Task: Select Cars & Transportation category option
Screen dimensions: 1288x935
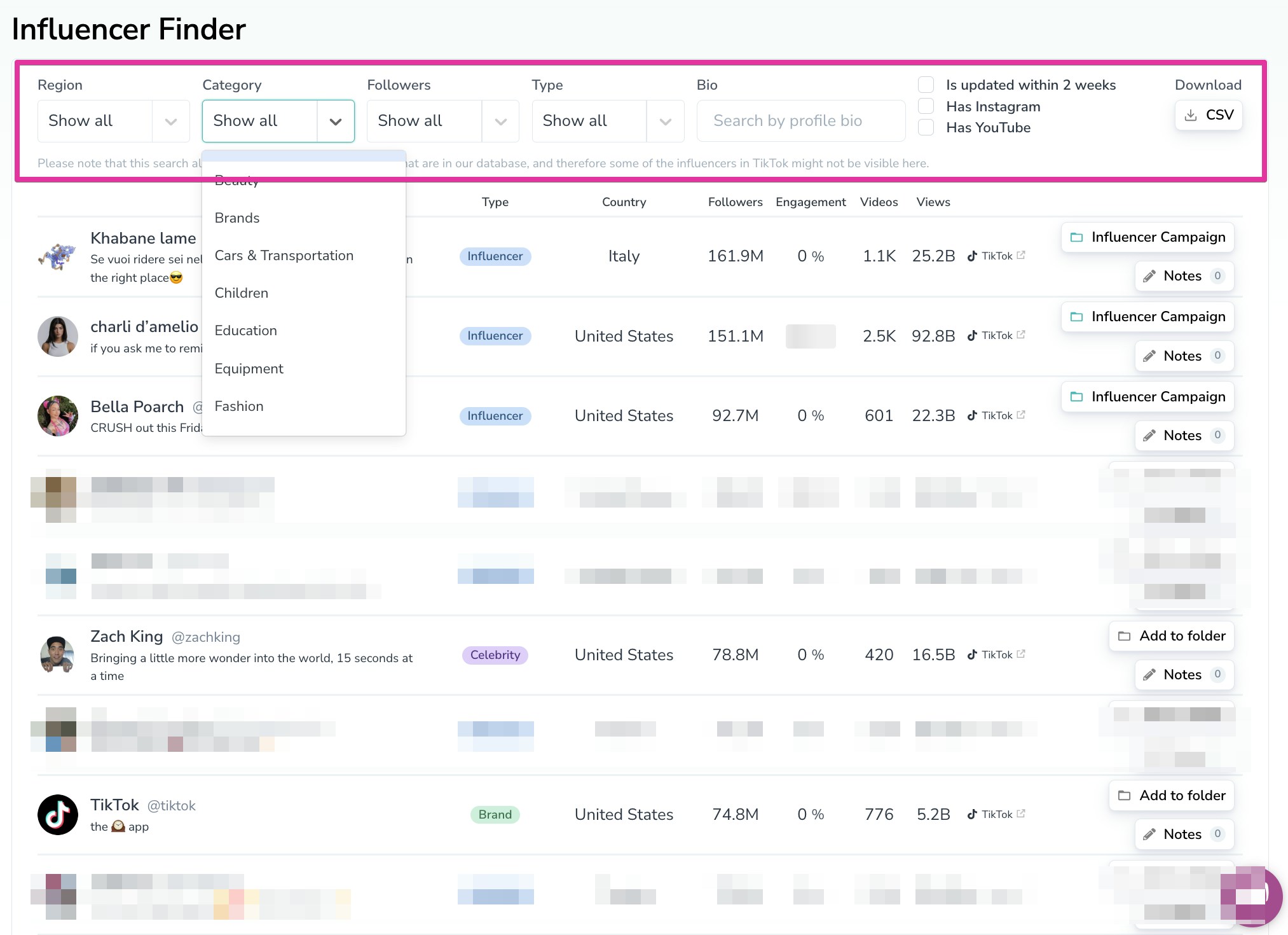Action: [284, 256]
